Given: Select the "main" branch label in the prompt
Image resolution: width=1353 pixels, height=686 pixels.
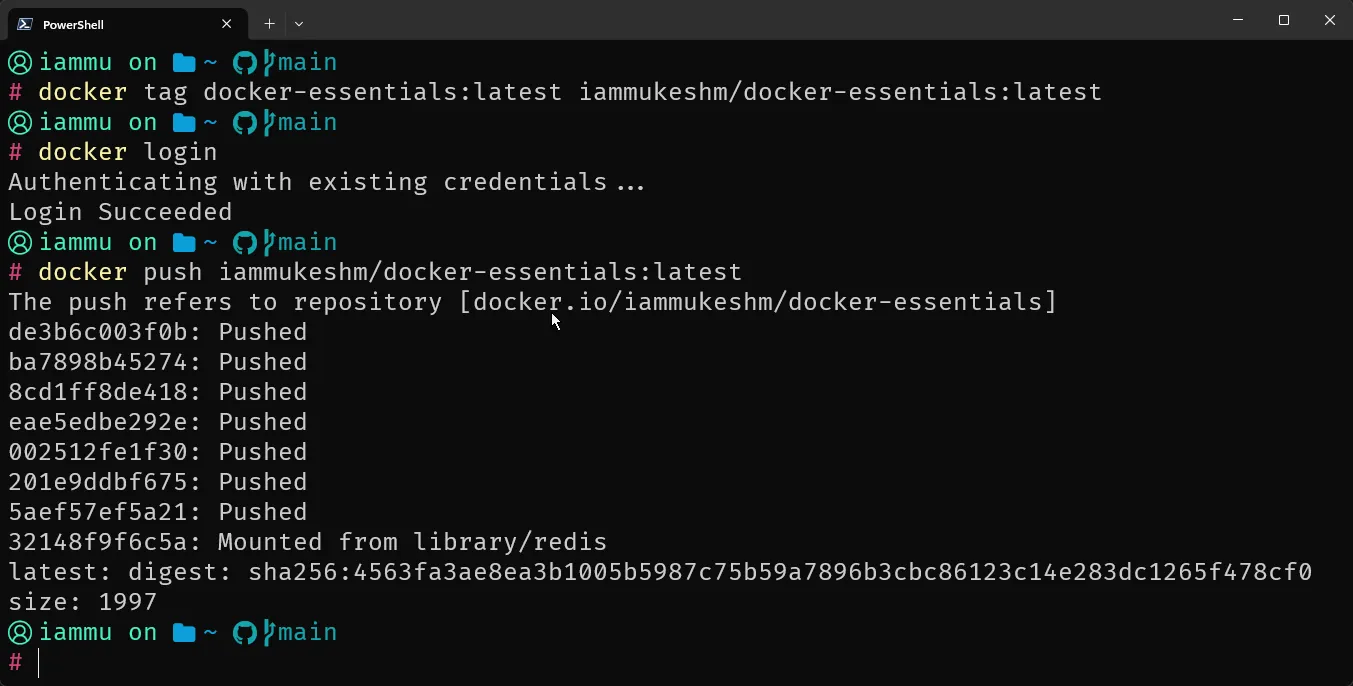Looking at the screenshot, I should pyautogui.click(x=306, y=61).
